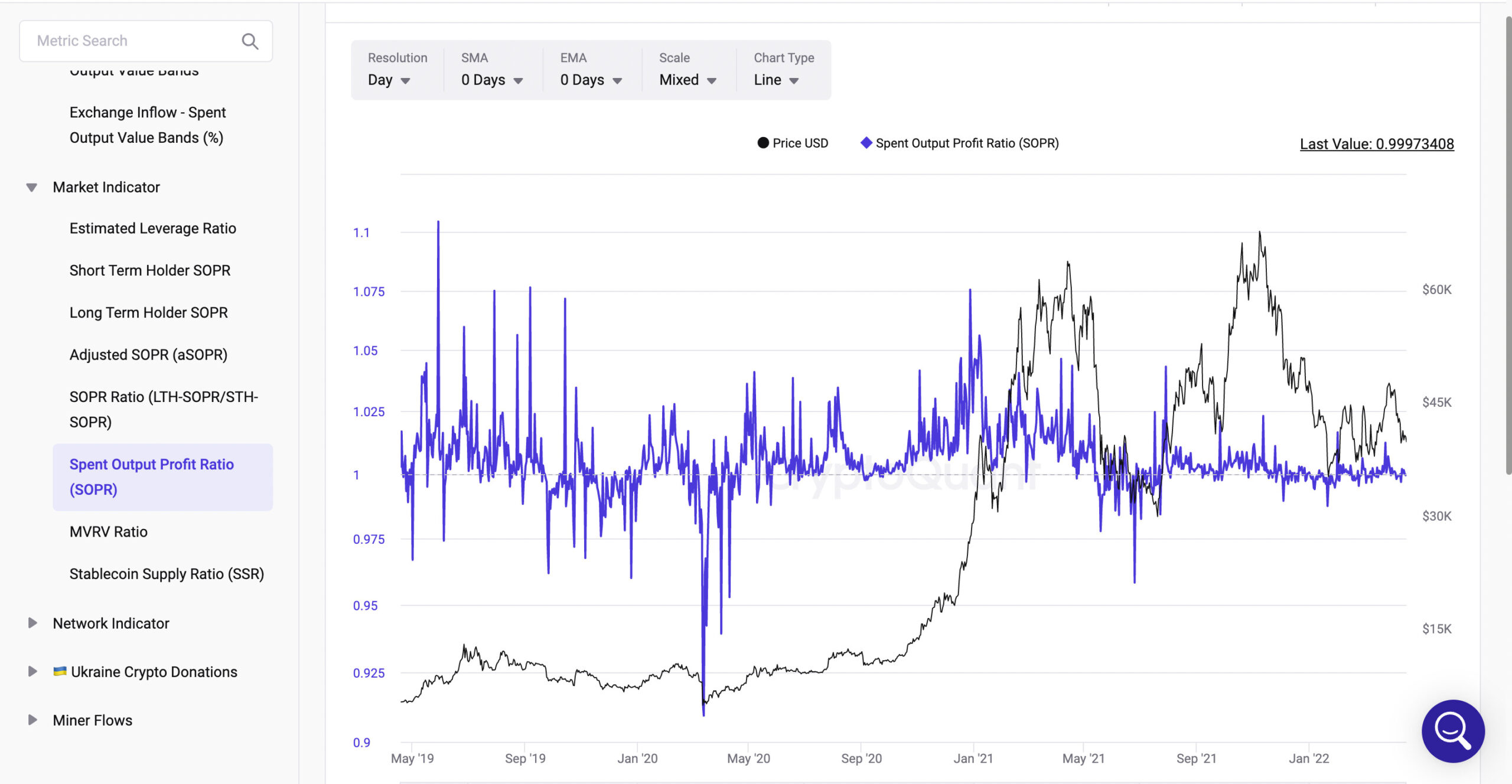Select Spent Output Profit Ratio (SOPR) item
This screenshot has width=1512, height=784.
click(x=162, y=477)
